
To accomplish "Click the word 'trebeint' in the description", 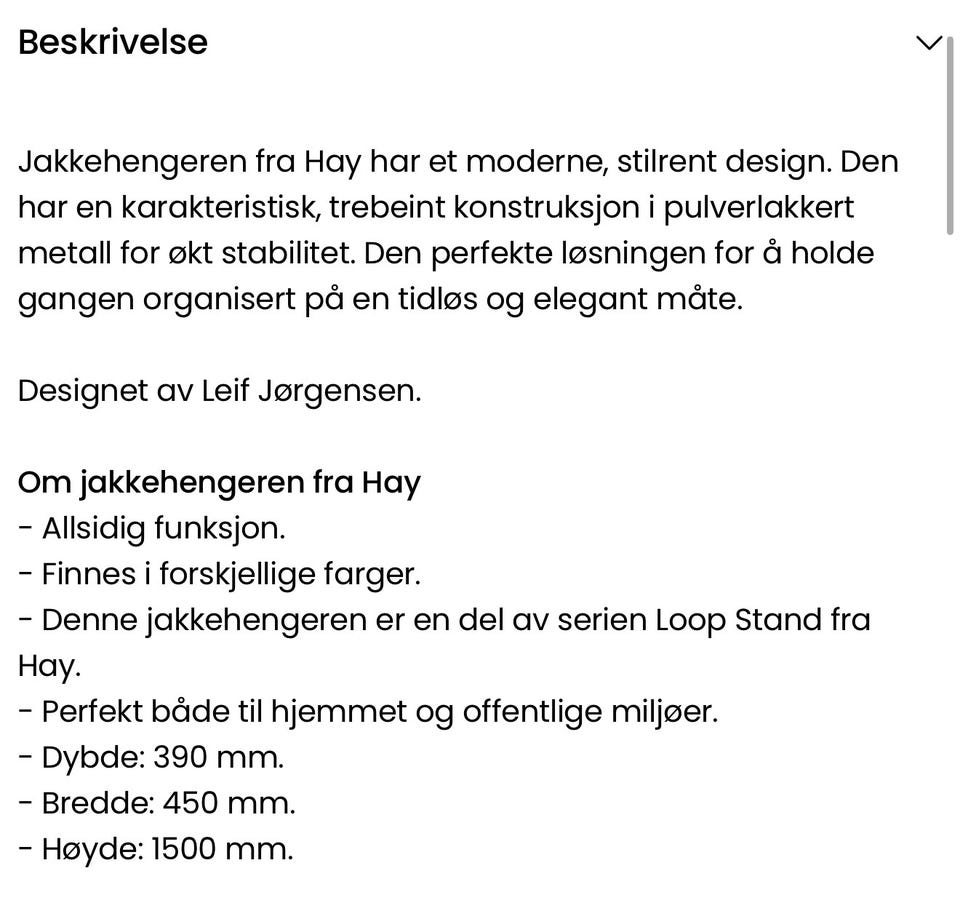I will tap(386, 208).
